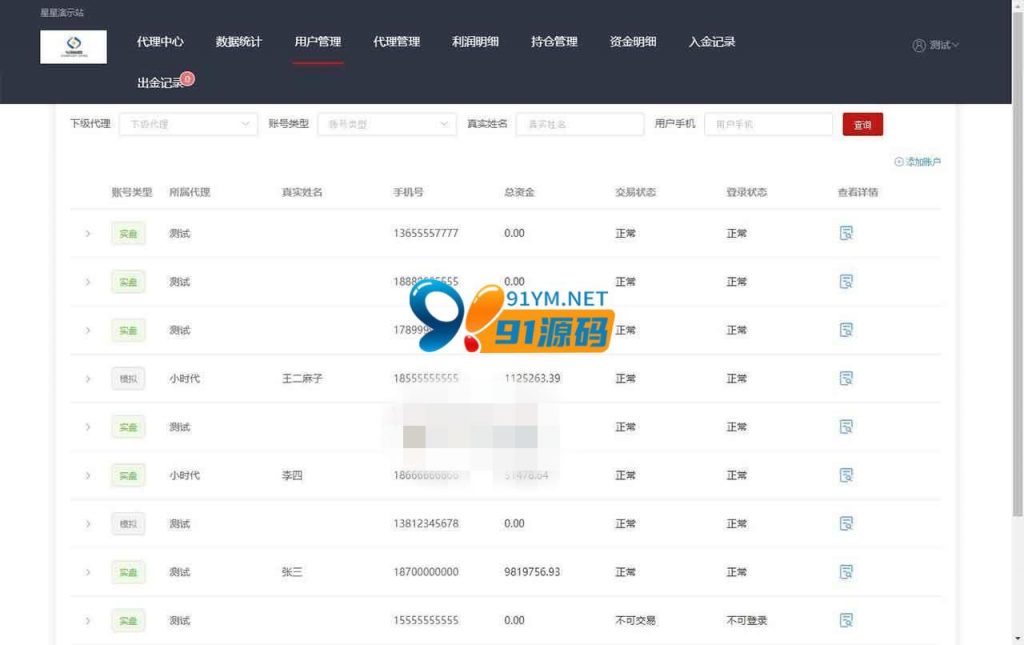1024x645 pixels.
Task: Expand the row for 13655557777
Action: point(88,233)
